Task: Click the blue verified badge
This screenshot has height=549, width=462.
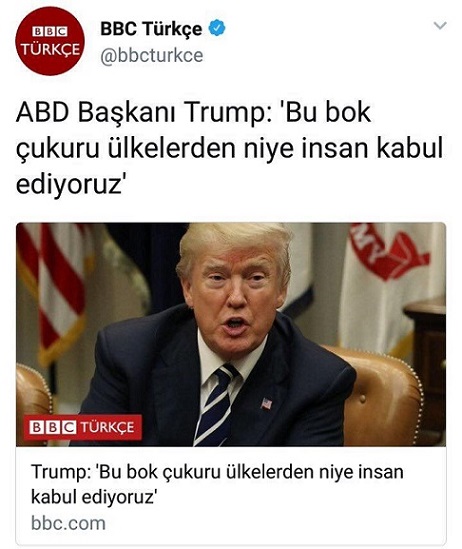Action: 217,28
